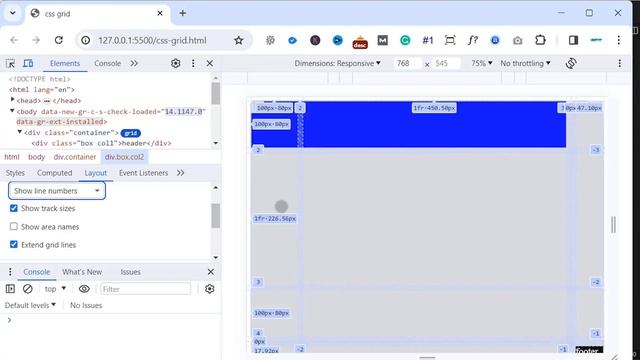Click the browser forward arrow
Viewport: 640px width, 360px height.
[x=36, y=40]
